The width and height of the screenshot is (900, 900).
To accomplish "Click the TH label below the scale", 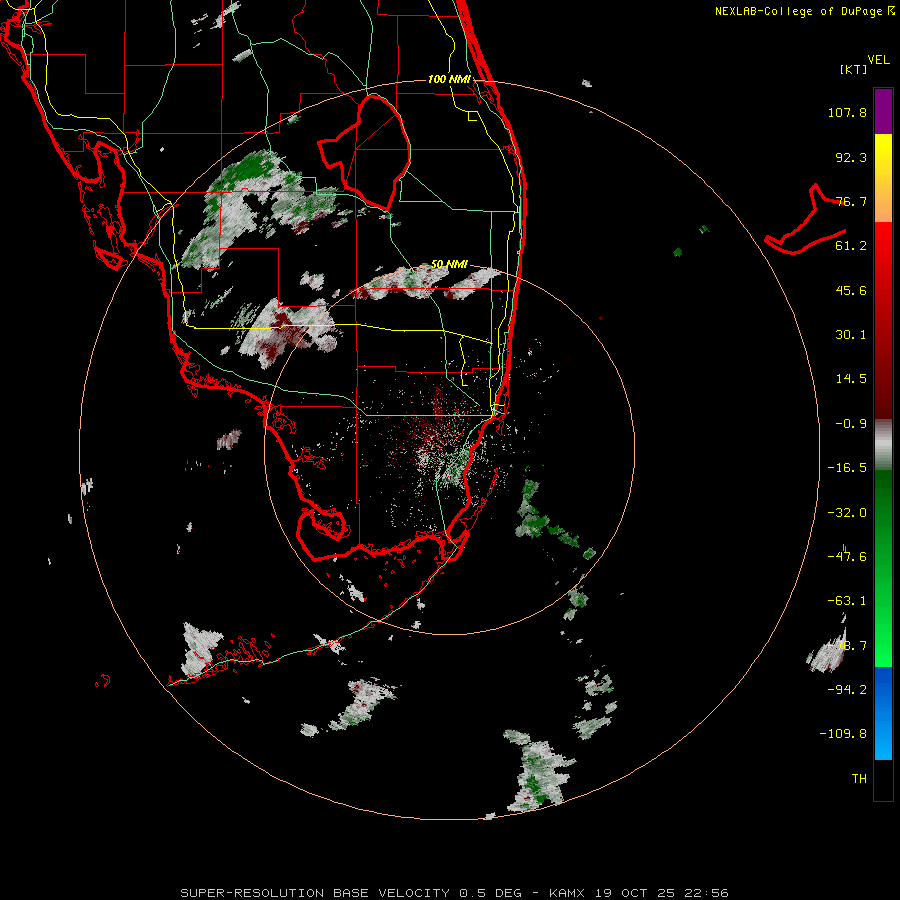I will pos(859,779).
